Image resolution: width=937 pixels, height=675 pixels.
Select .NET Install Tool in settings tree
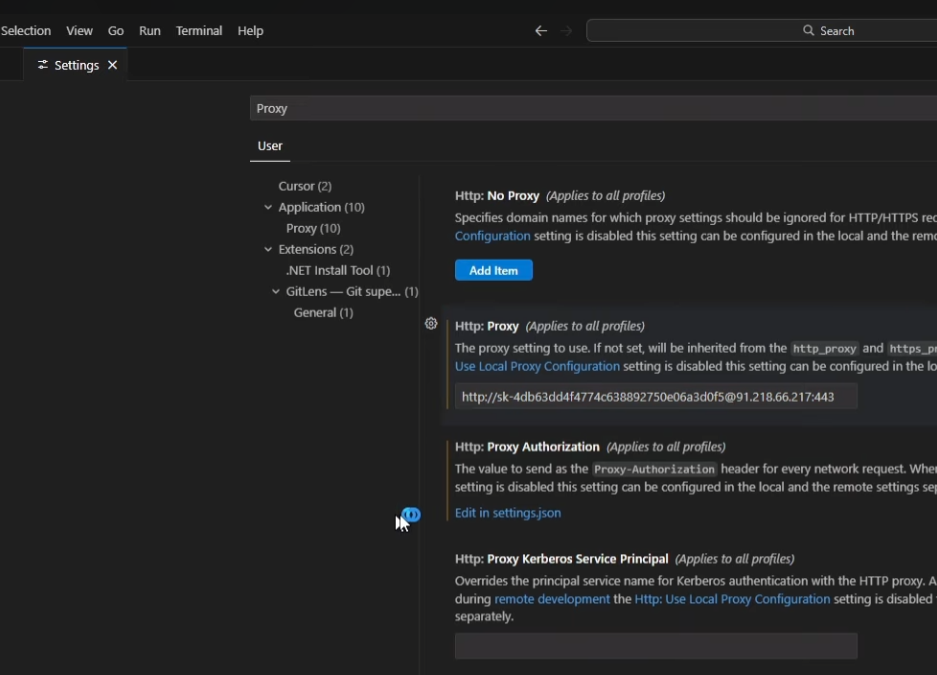pos(338,270)
